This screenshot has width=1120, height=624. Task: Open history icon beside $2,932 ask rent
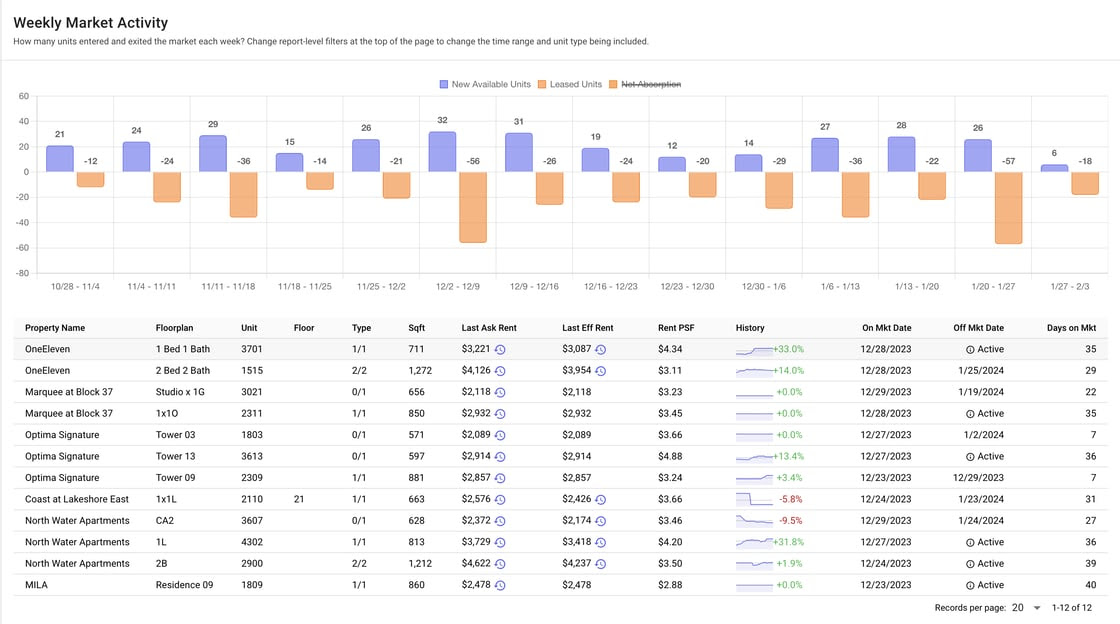coord(500,414)
